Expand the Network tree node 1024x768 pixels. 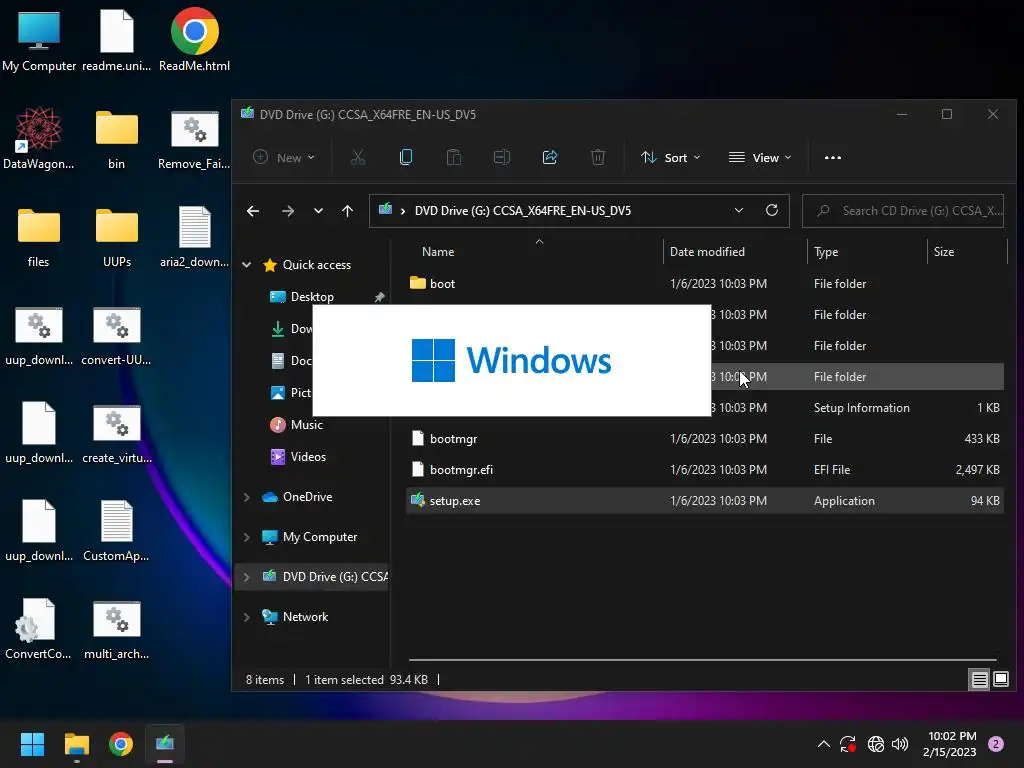[x=247, y=616]
